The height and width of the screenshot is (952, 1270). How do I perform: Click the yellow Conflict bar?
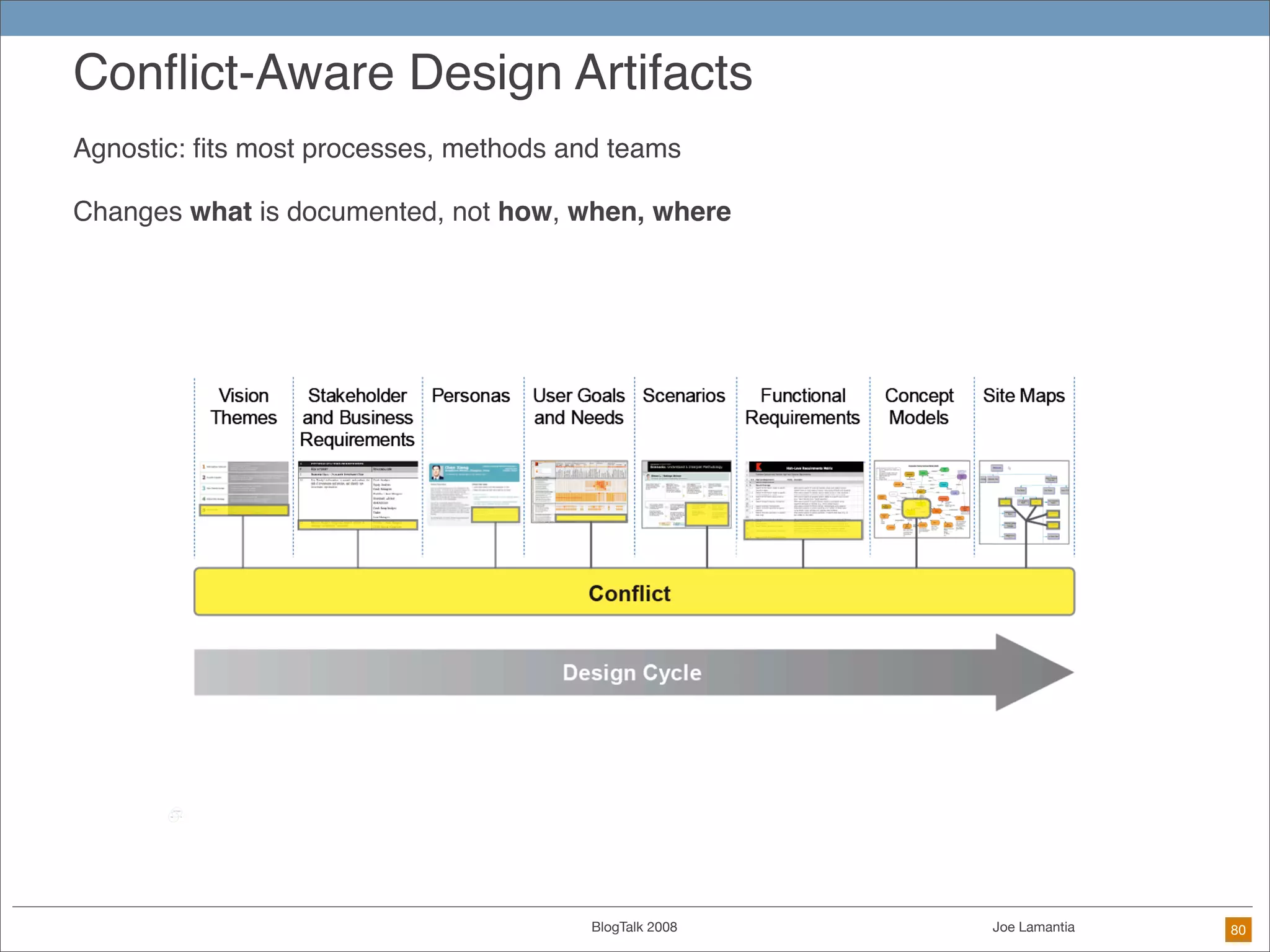634,593
